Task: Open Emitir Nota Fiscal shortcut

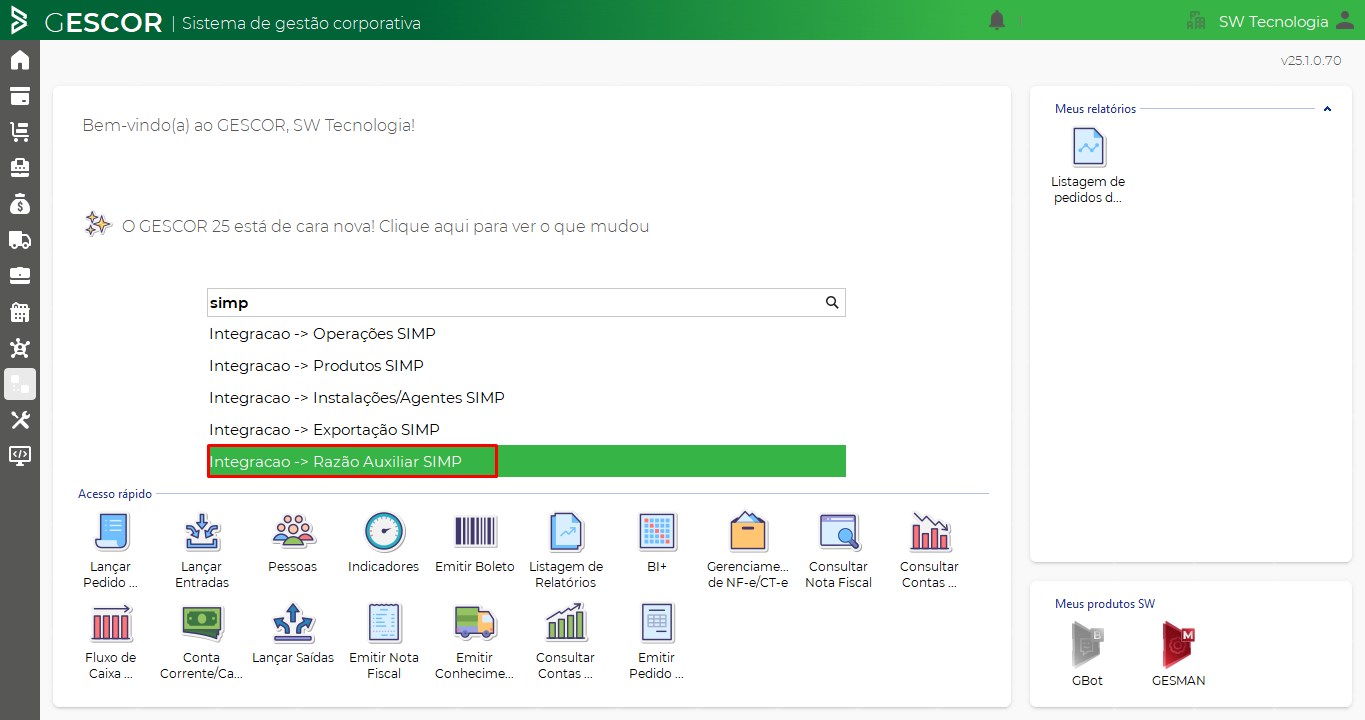Action: pos(384,642)
